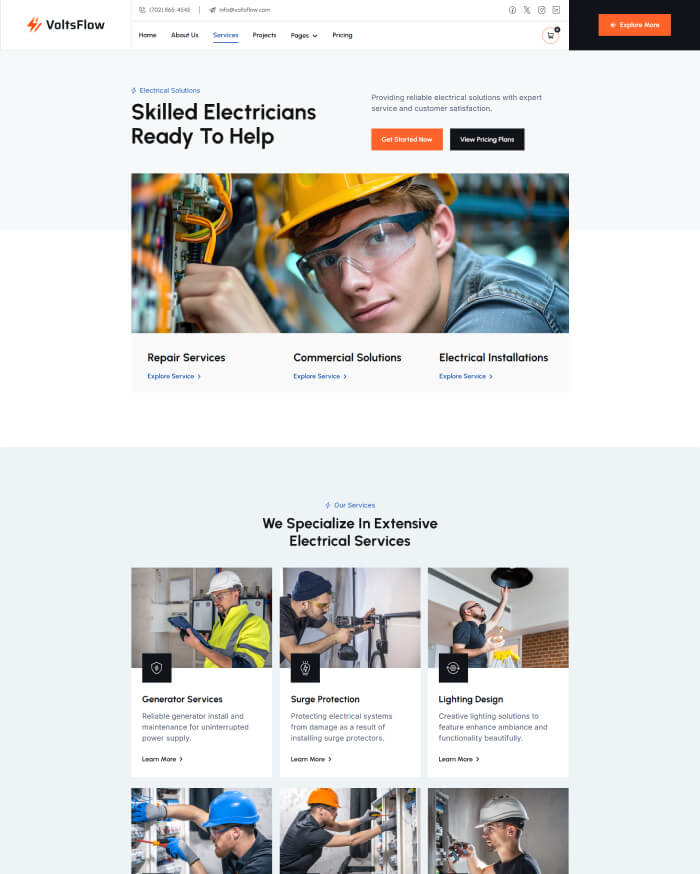
Task: Open the Pricing menu item
Action: click(x=342, y=35)
